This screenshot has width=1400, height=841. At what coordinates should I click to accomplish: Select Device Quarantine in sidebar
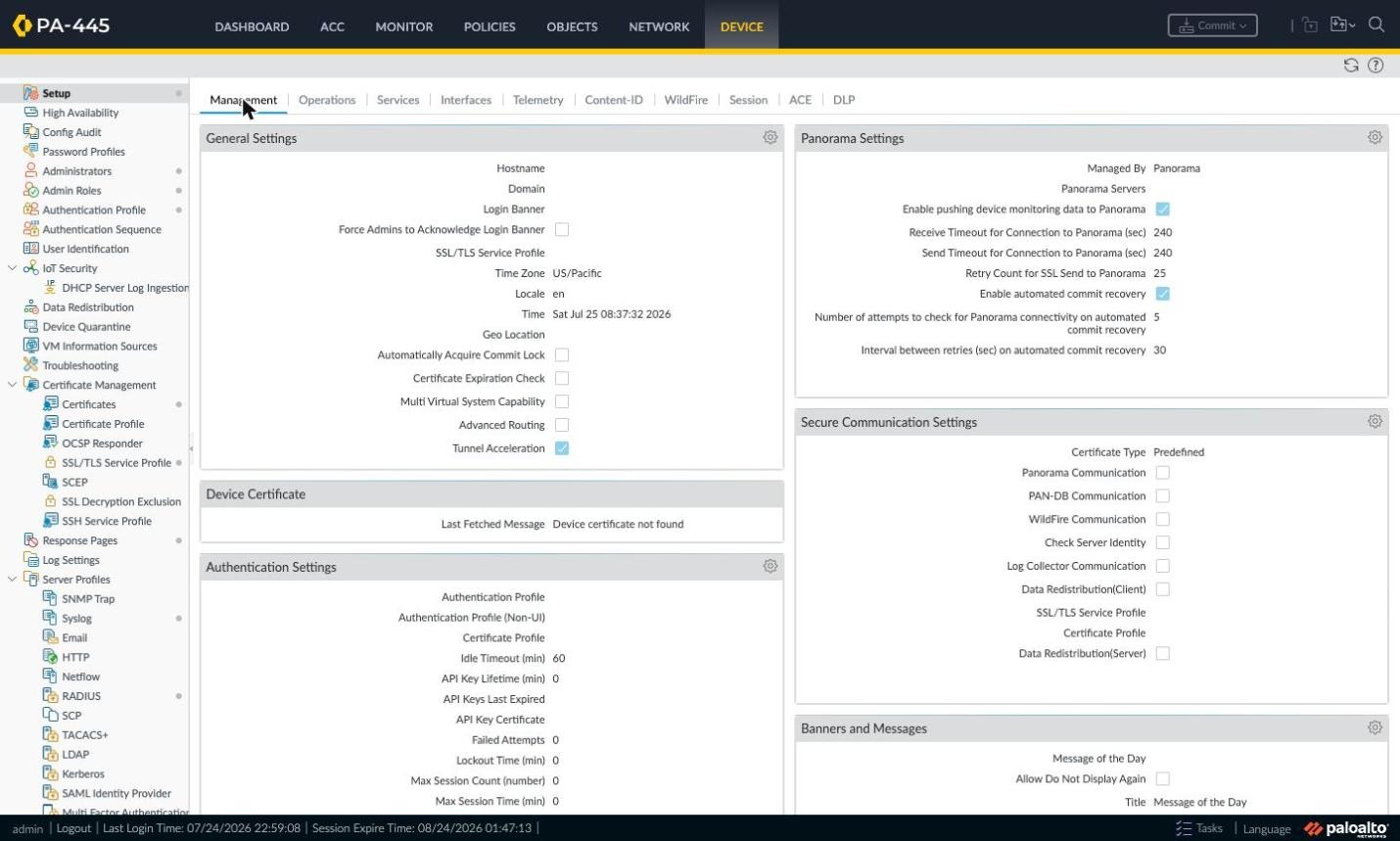[x=86, y=327]
